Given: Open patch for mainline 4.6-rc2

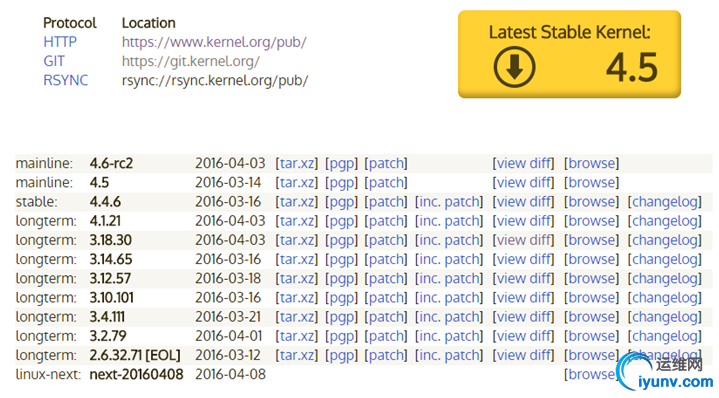Looking at the screenshot, I should pyautogui.click(x=386, y=163).
